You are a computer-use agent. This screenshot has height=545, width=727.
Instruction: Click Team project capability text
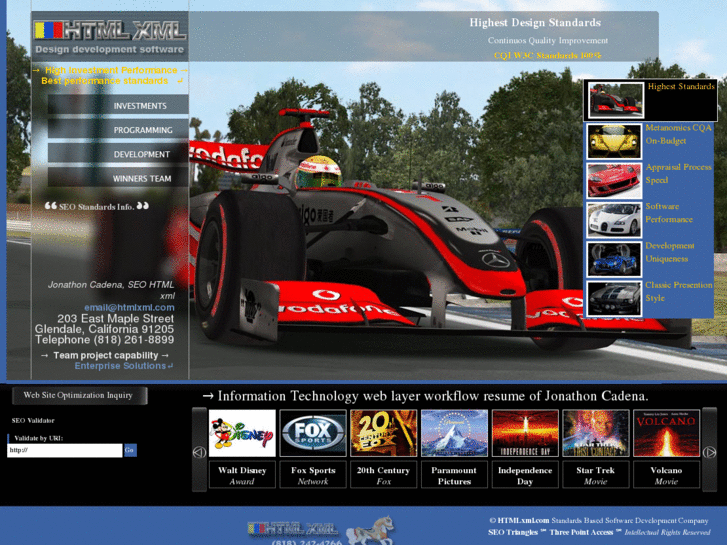(x=106, y=355)
